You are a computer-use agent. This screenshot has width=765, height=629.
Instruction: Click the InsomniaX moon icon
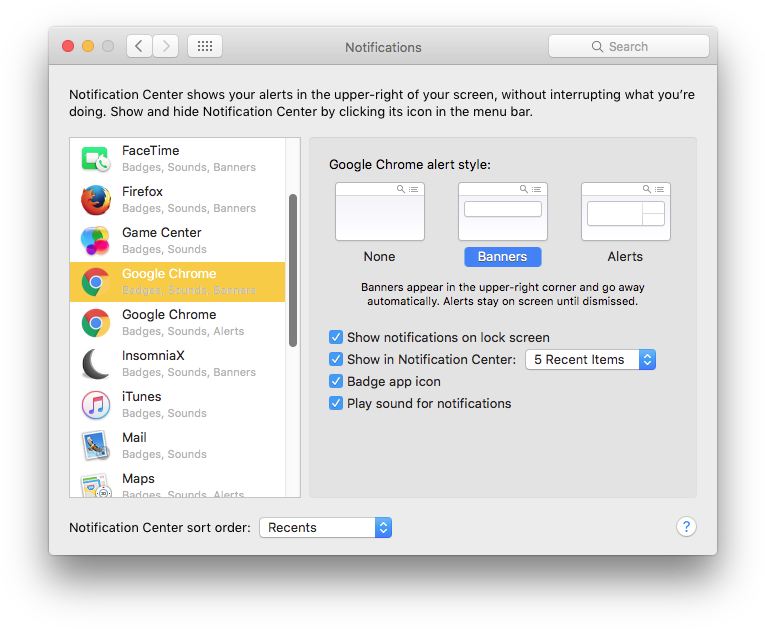click(96, 364)
